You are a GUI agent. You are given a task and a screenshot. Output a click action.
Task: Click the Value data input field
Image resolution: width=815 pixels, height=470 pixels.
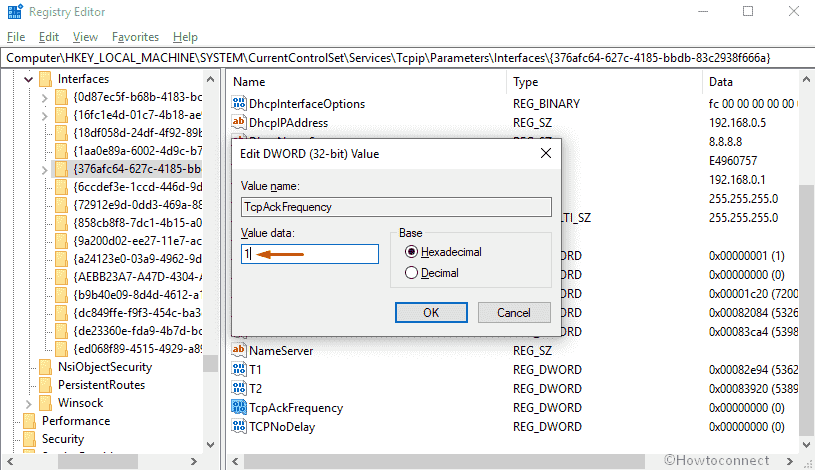[310, 254]
